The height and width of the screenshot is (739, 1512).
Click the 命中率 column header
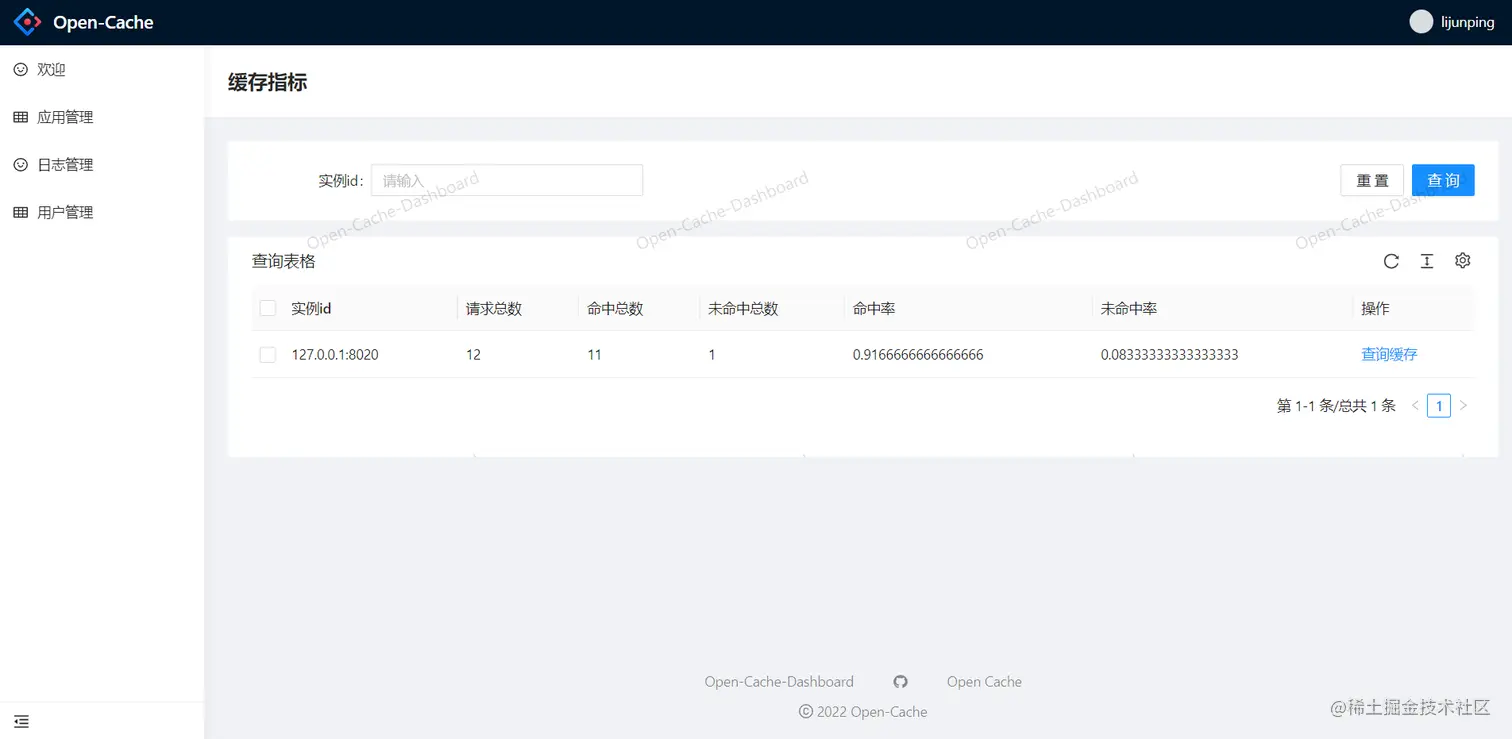[874, 308]
